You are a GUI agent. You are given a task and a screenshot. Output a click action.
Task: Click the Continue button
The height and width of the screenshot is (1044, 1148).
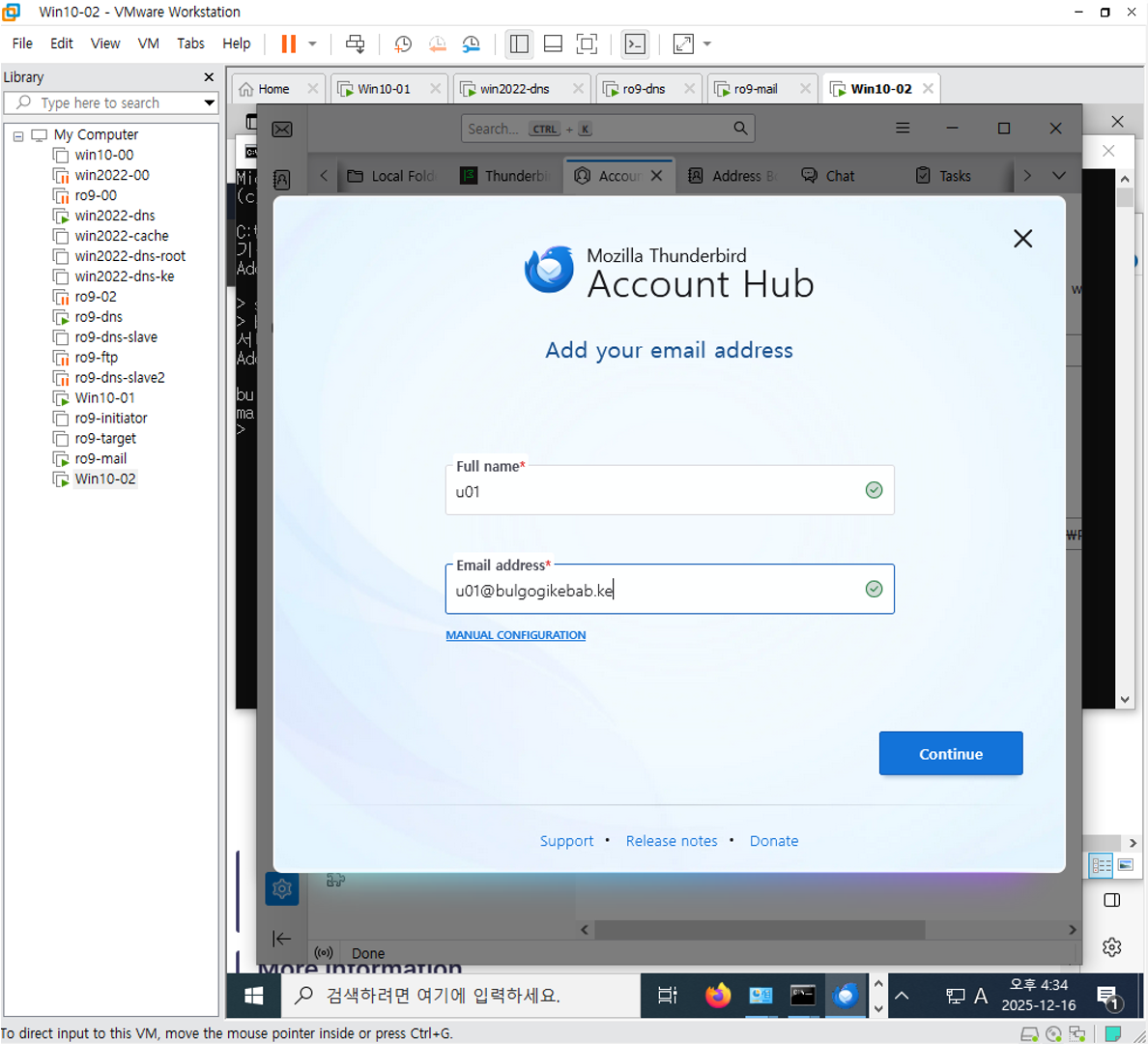[950, 753]
